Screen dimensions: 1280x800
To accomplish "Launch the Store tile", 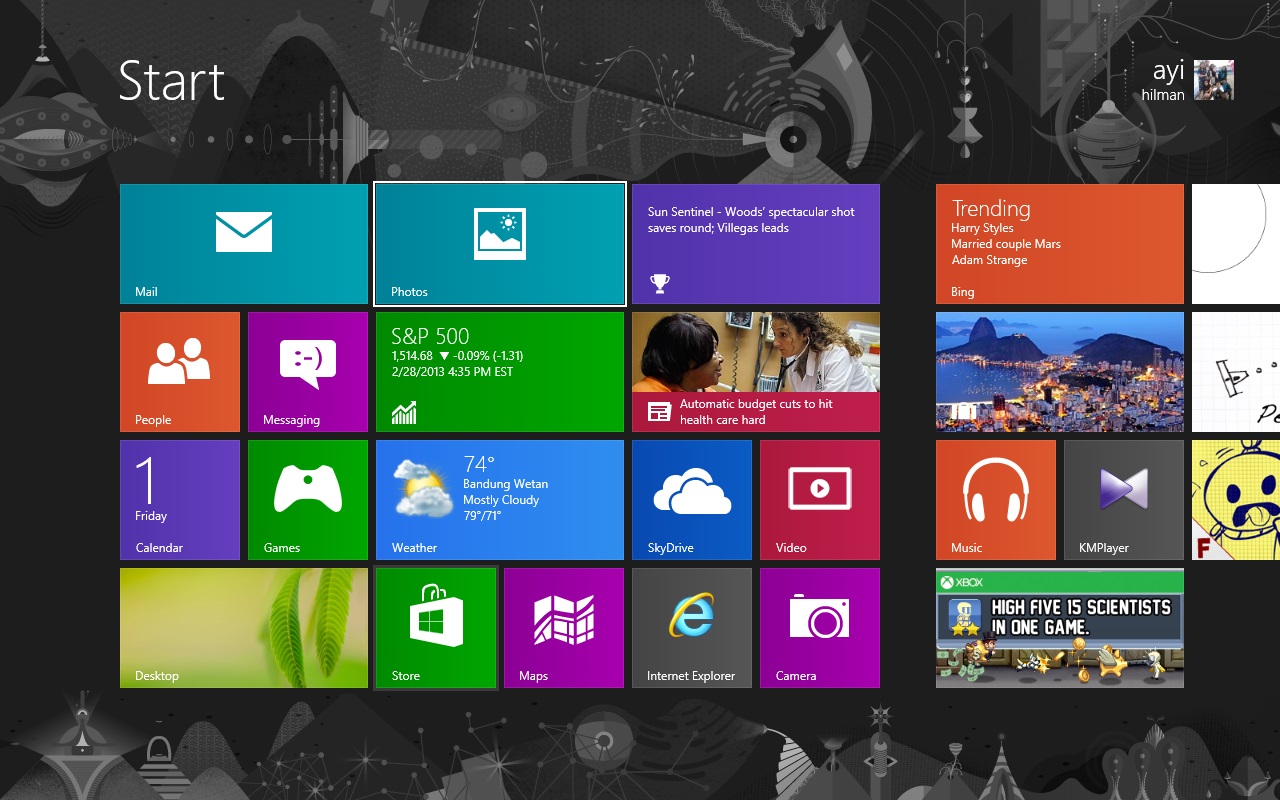I will [x=436, y=628].
